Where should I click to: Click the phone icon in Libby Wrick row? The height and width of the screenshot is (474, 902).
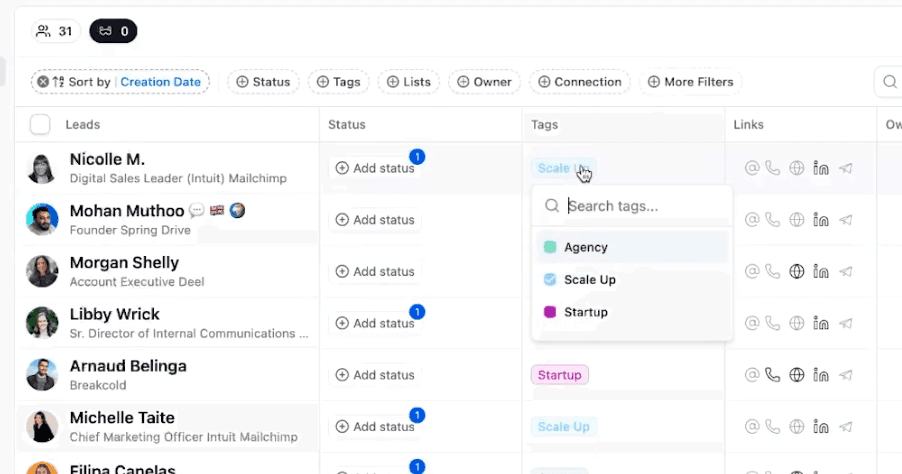773,323
